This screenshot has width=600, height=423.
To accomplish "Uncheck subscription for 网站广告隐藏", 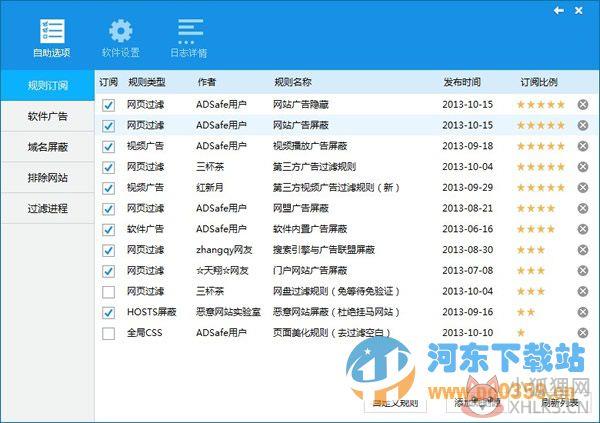I will click(x=109, y=105).
